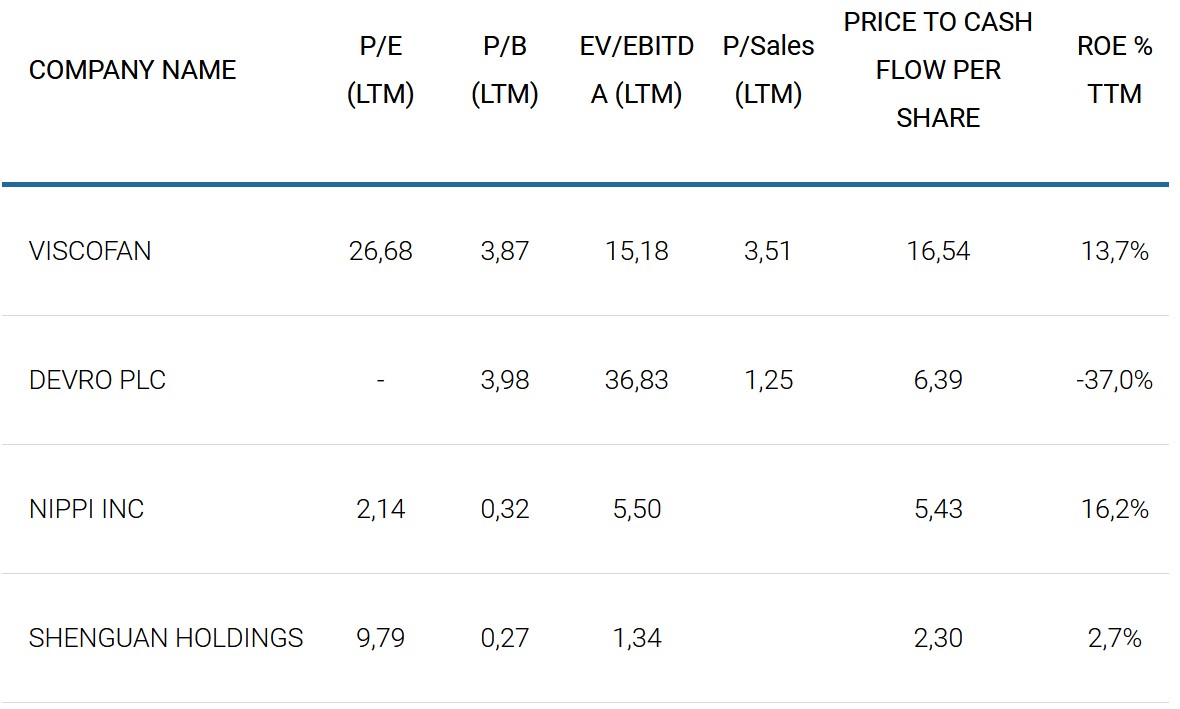Select NIPPI INC's P/B value 0,32
Viewport: 1180px width, 709px height.
[x=504, y=509]
